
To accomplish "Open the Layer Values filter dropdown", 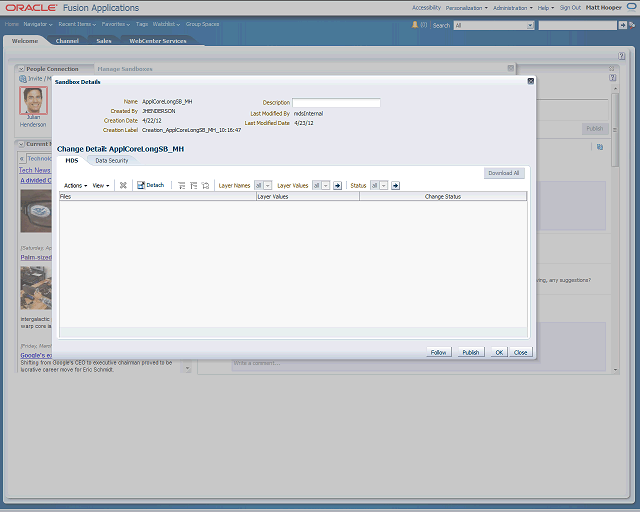I will tap(321, 186).
